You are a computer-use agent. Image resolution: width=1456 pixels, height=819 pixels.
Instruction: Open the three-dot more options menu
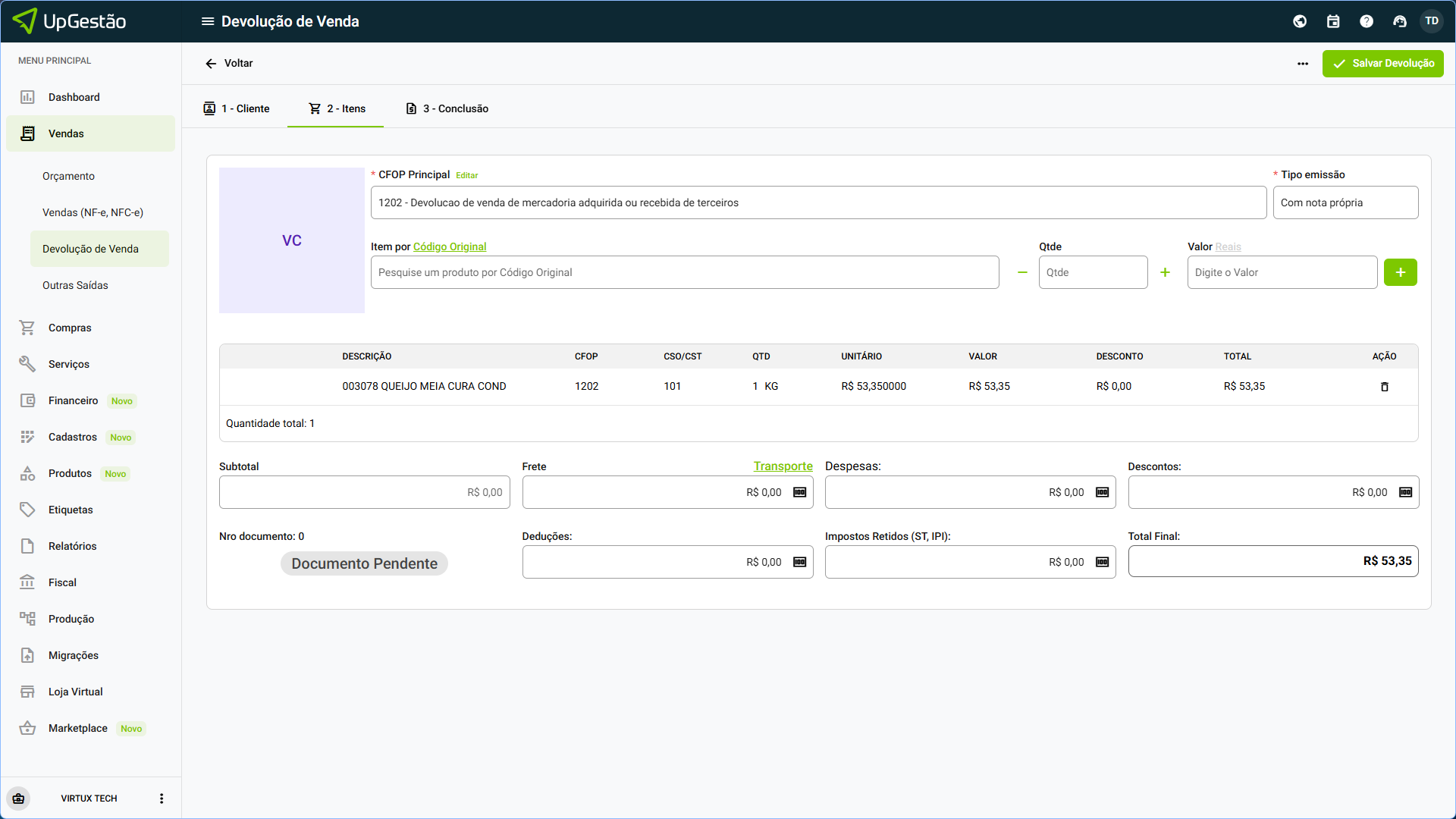[1303, 64]
